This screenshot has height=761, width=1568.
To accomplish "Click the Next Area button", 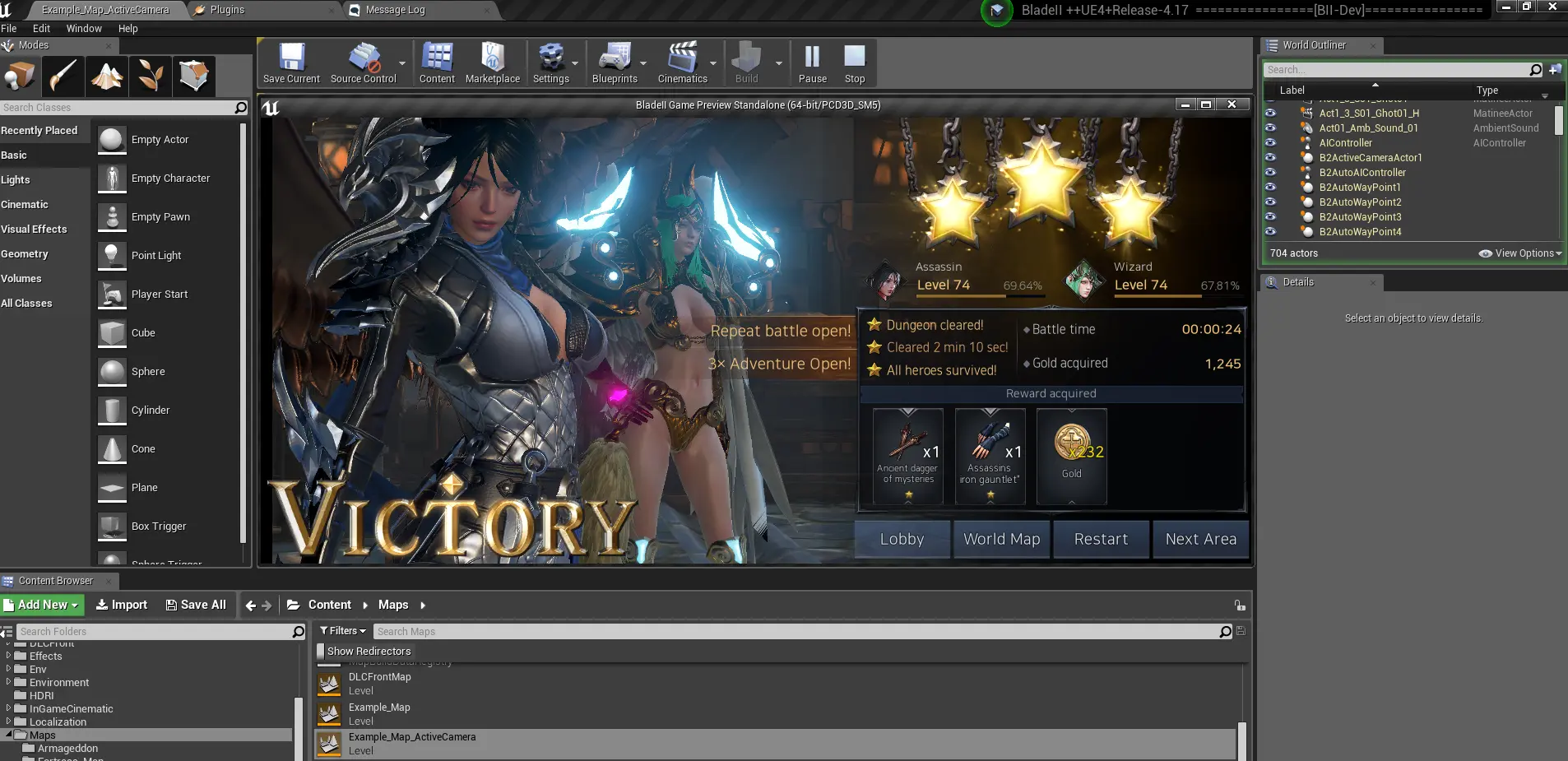I will [1200, 539].
